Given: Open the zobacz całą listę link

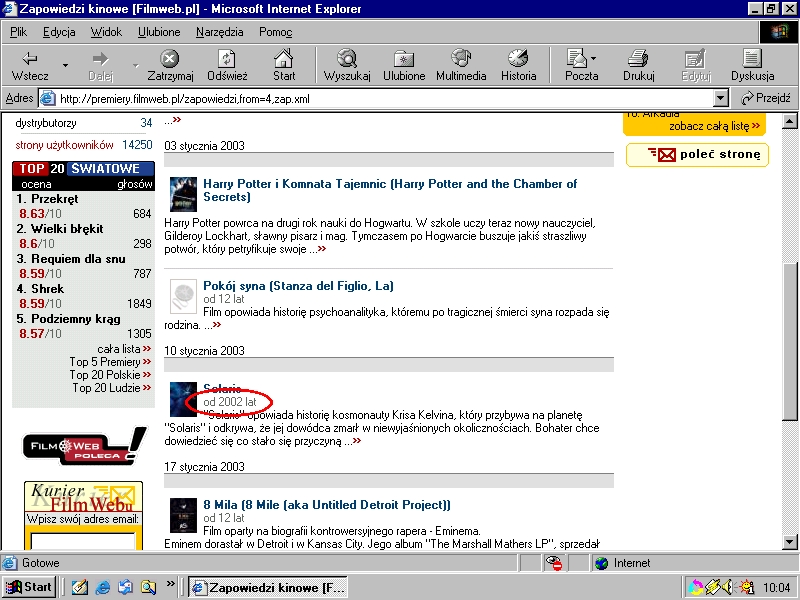Looking at the screenshot, I should point(714,126).
